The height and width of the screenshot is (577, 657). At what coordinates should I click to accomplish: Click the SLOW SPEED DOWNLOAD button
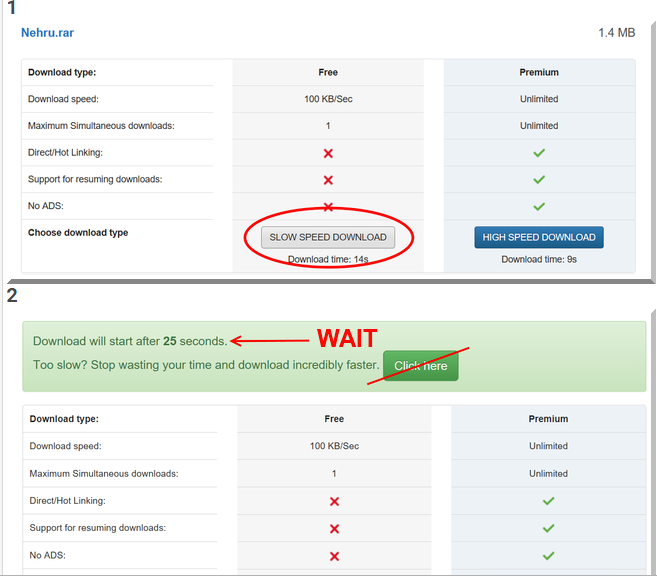(x=328, y=237)
